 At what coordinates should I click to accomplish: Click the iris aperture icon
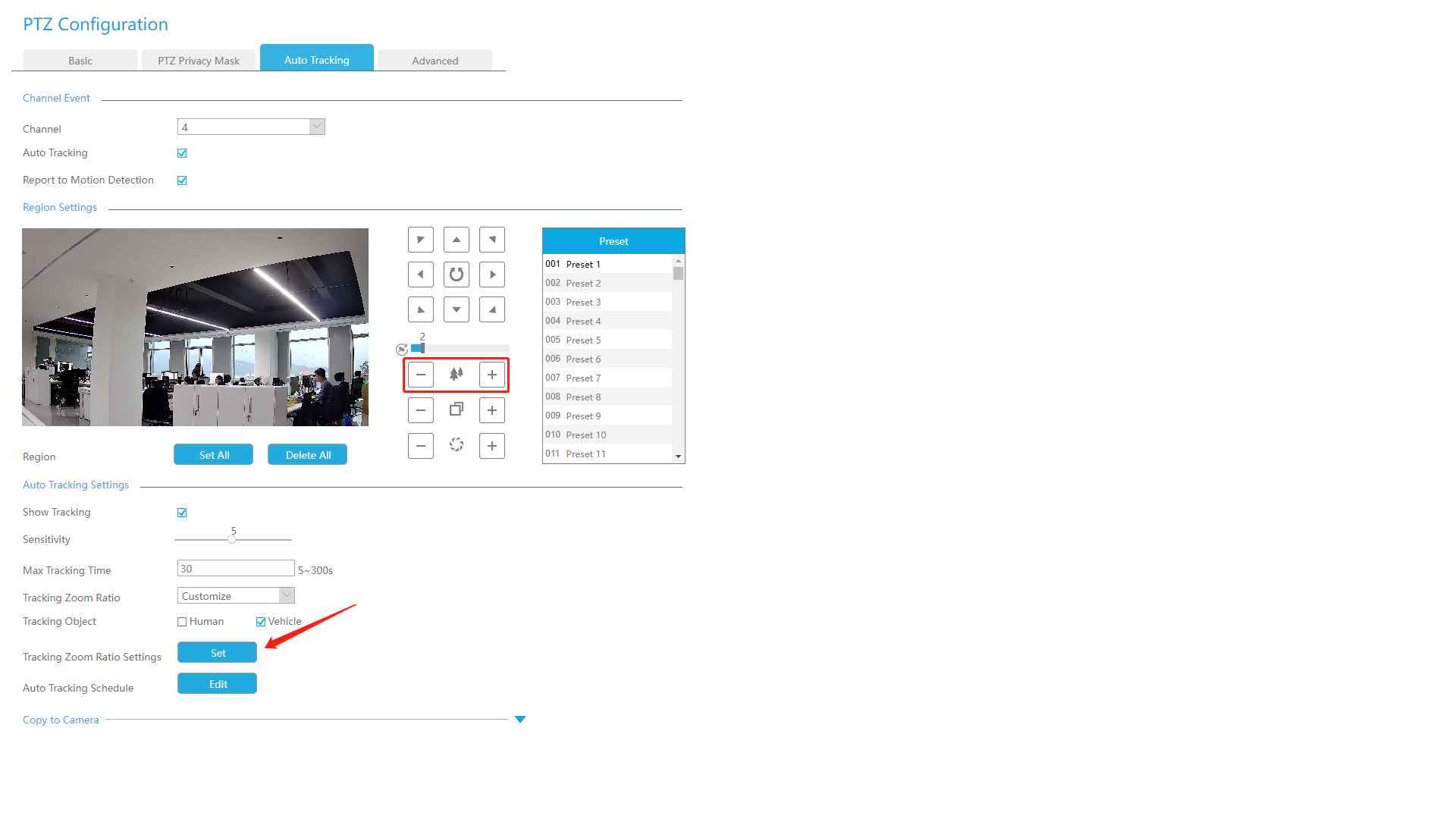pyautogui.click(x=457, y=445)
